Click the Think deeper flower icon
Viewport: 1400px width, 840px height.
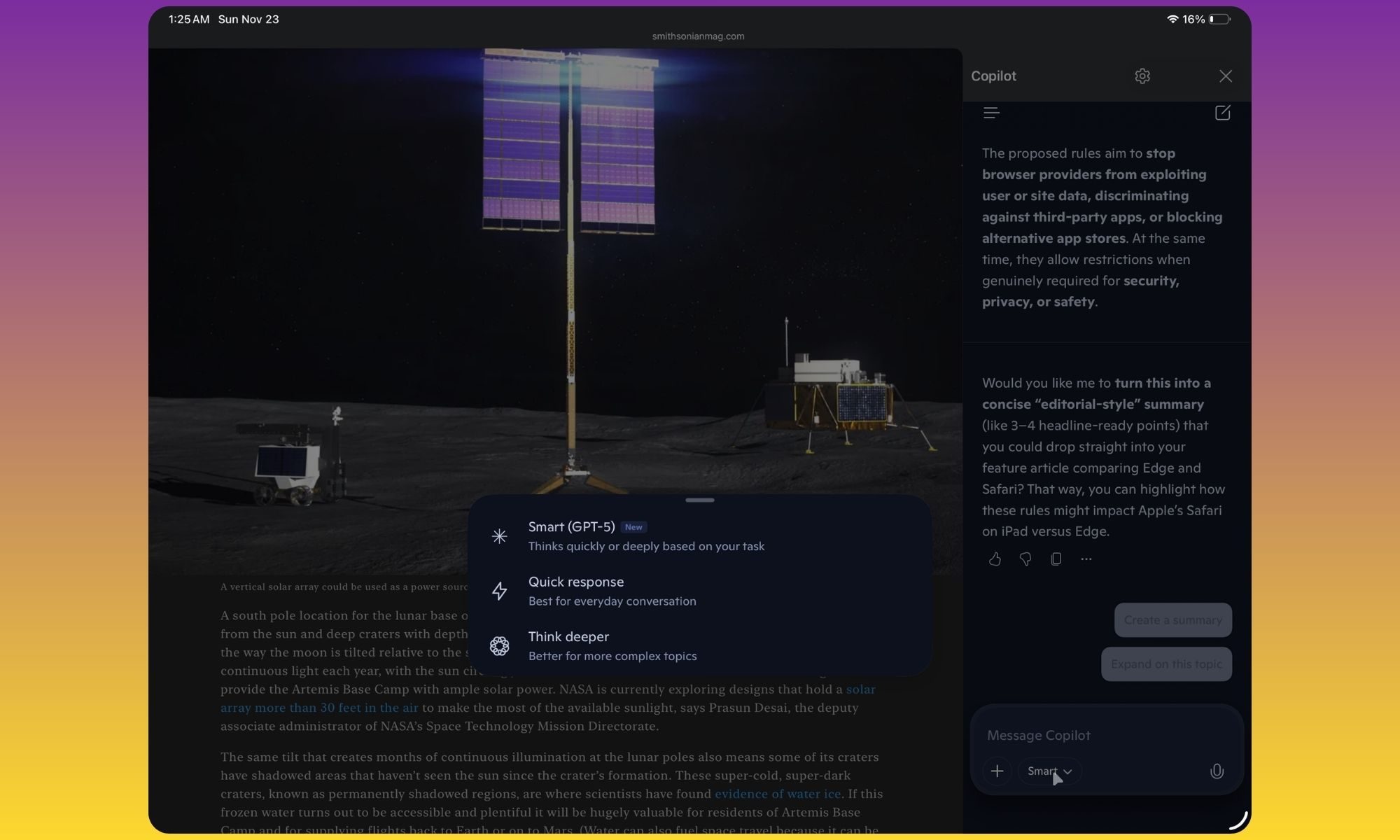pos(499,645)
